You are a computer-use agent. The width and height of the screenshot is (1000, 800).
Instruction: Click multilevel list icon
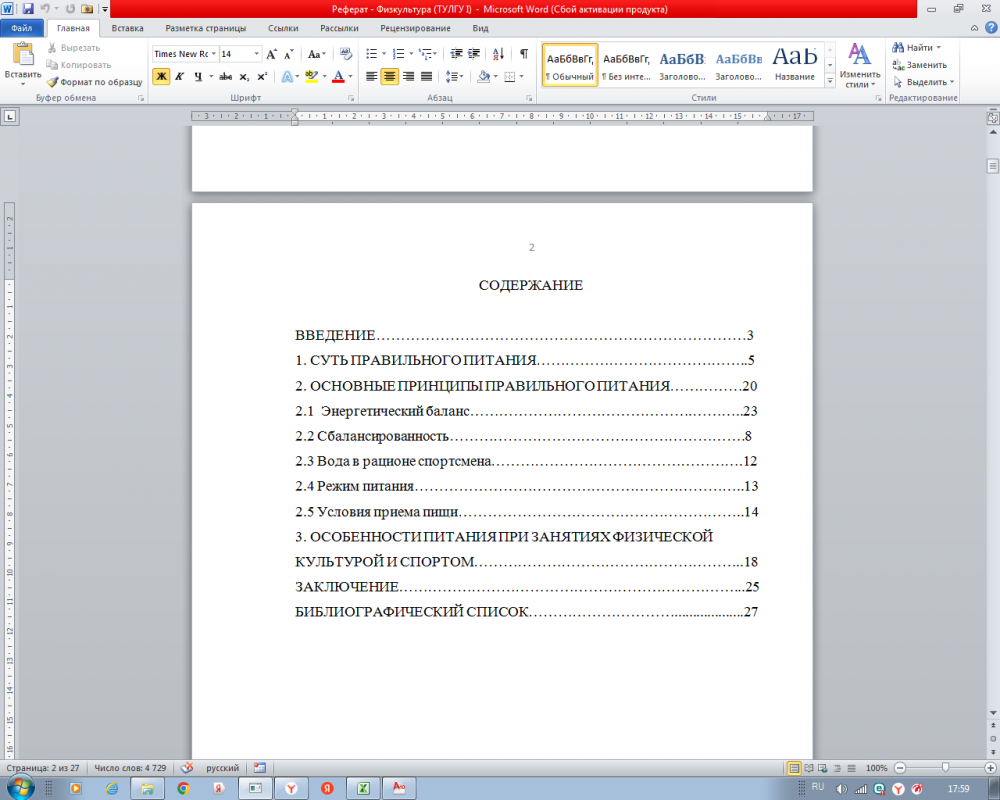[x=425, y=54]
